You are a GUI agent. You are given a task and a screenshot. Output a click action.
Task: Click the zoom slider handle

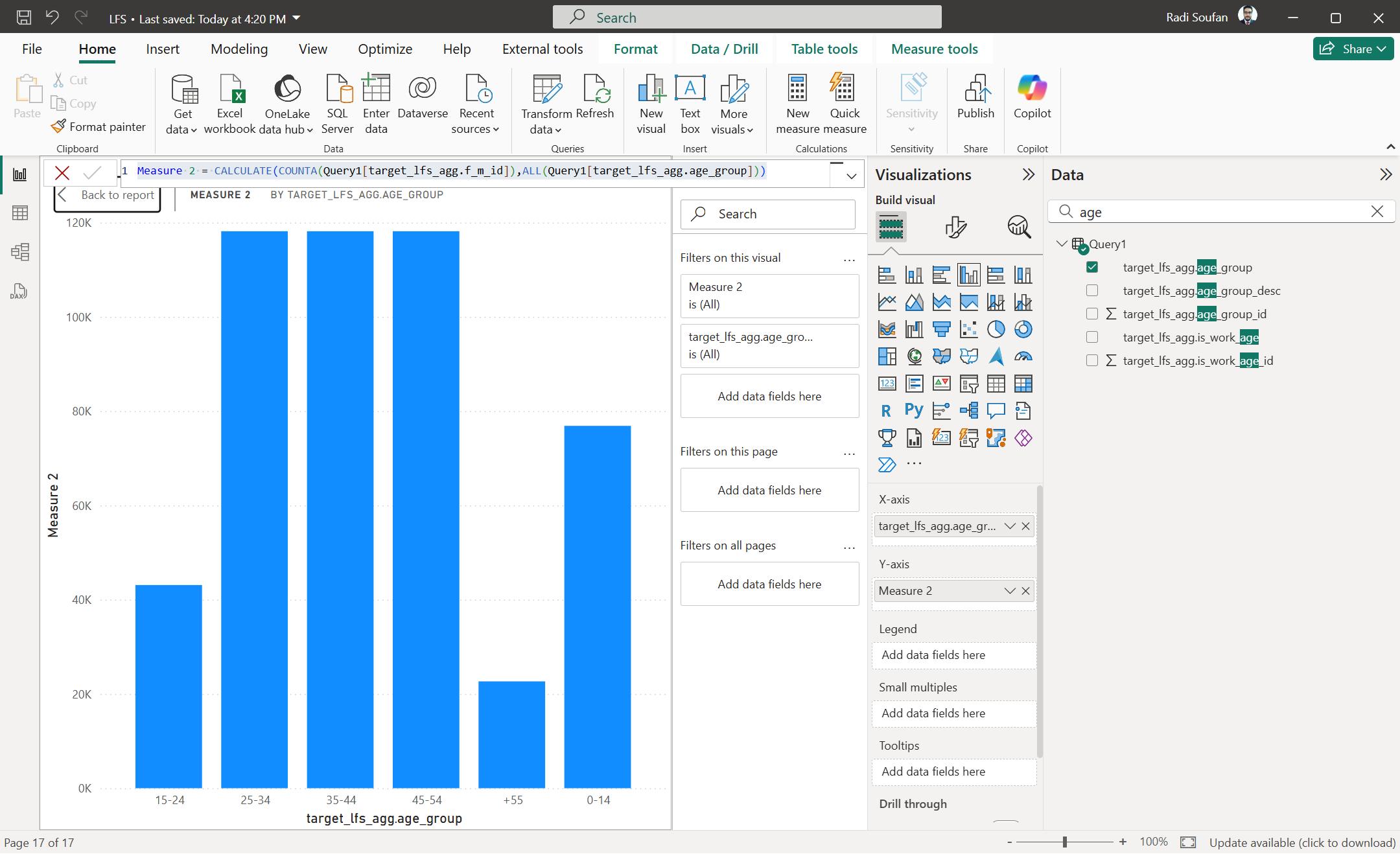(x=1065, y=842)
